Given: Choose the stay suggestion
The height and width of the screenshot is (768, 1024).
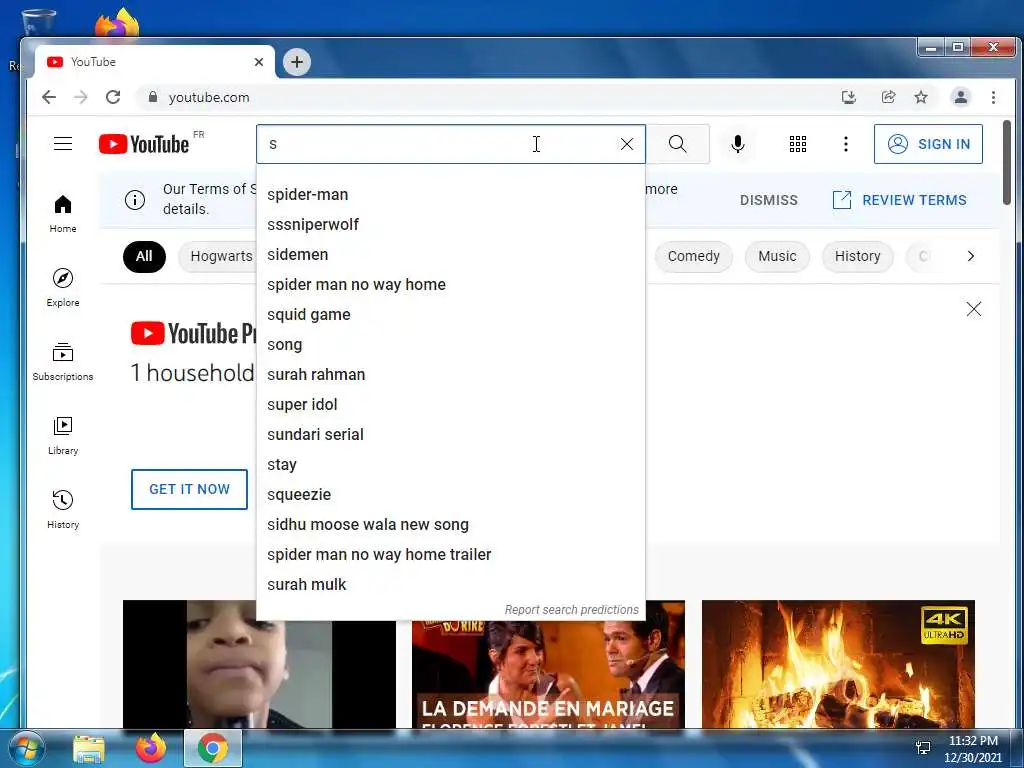Looking at the screenshot, I should [451, 465].
